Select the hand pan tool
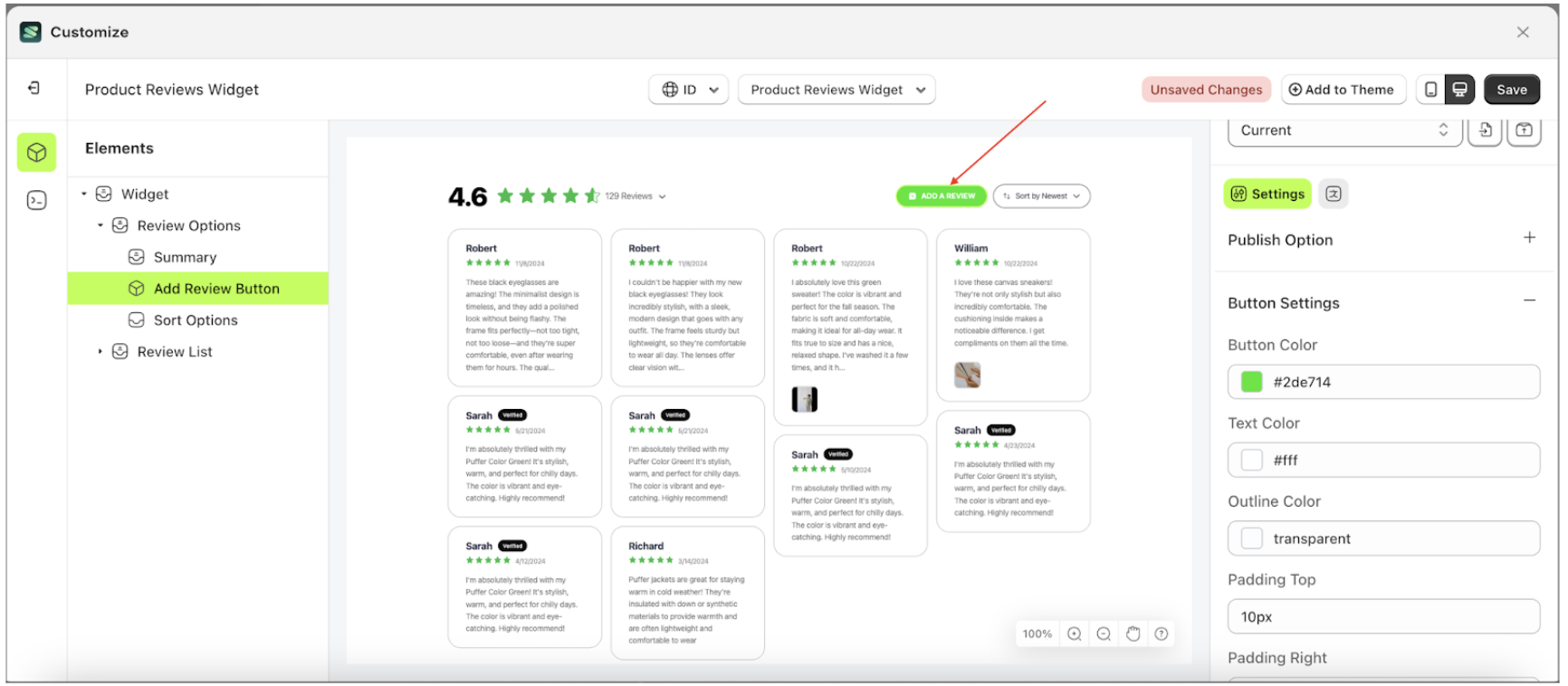The image size is (1568, 686). pos(1133,634)
